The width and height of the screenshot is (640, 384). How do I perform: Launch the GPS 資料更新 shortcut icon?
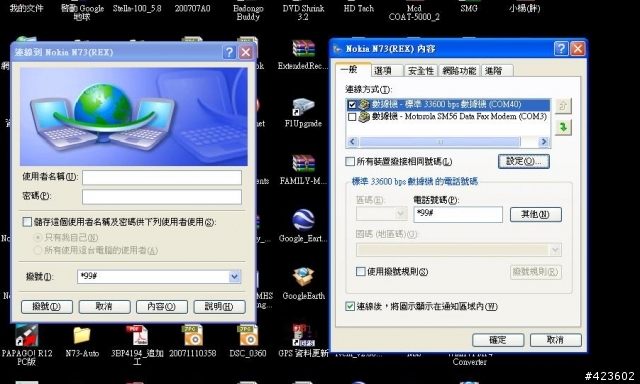302,335
